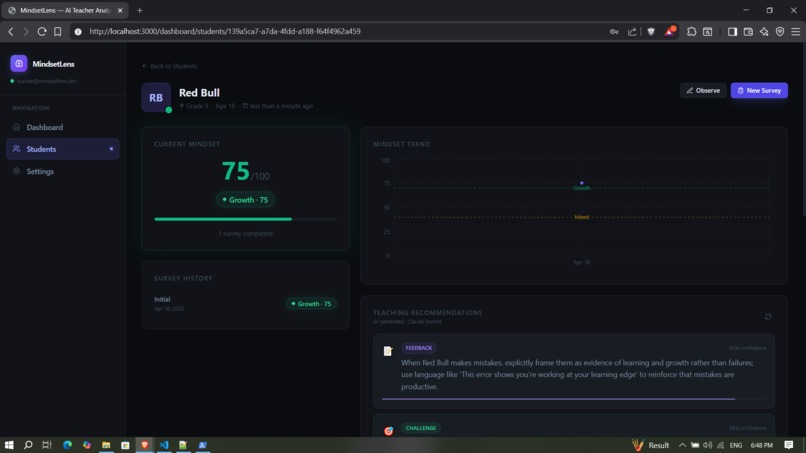The width and height of the screenshot is (806, 453).
Task: Click the share page icon
Action: point(632,31)
